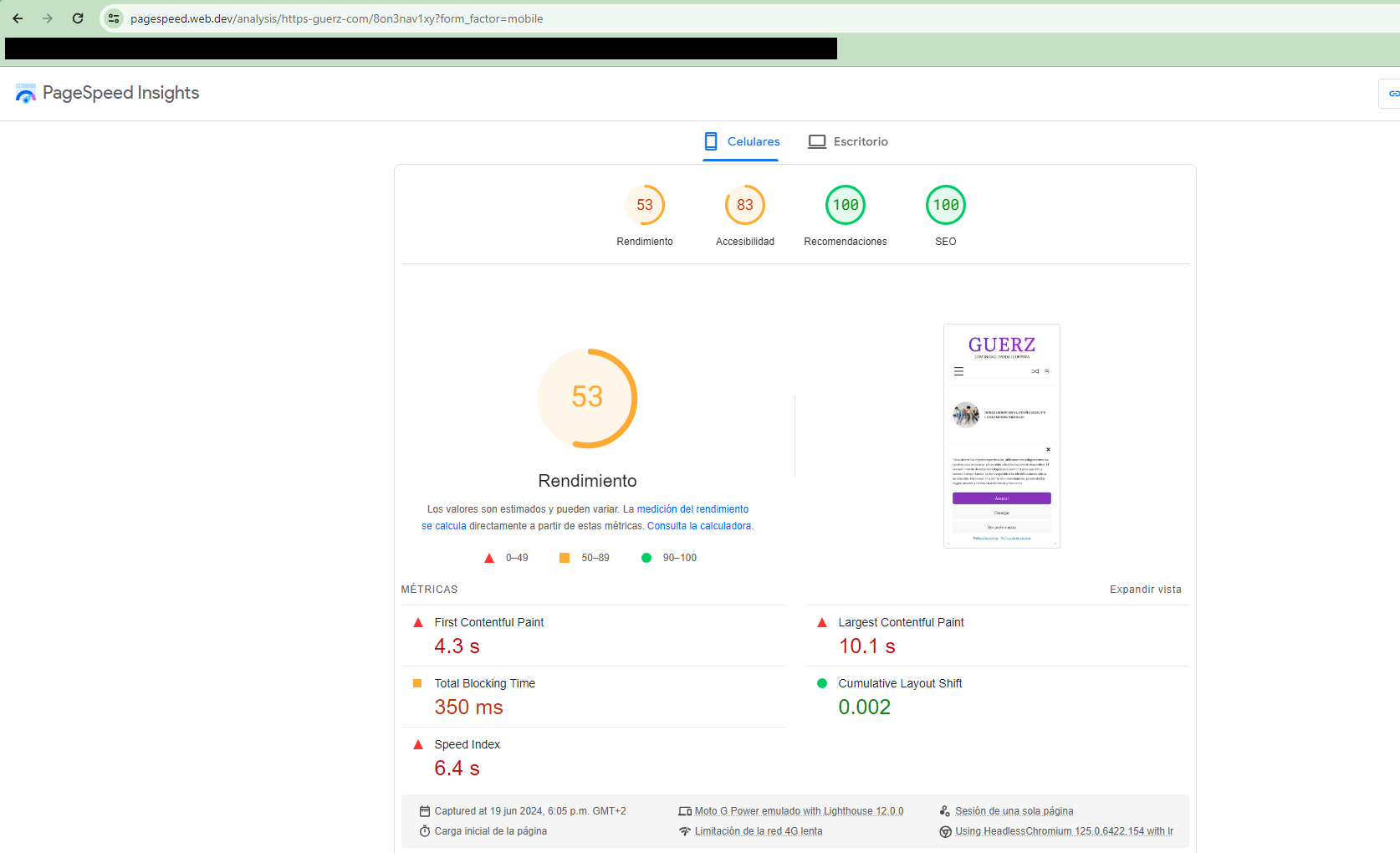
Task: Expand the metrics with Expandir vista
Action: tap(1146, 590)
